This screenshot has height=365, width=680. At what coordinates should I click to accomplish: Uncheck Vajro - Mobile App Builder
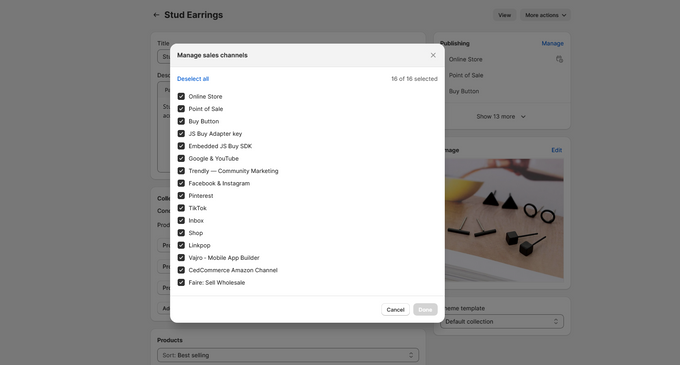point(181,257)
